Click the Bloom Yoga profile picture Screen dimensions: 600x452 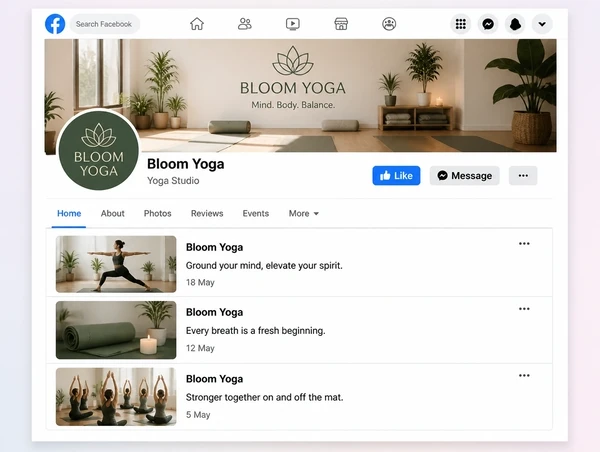[99, 150]
